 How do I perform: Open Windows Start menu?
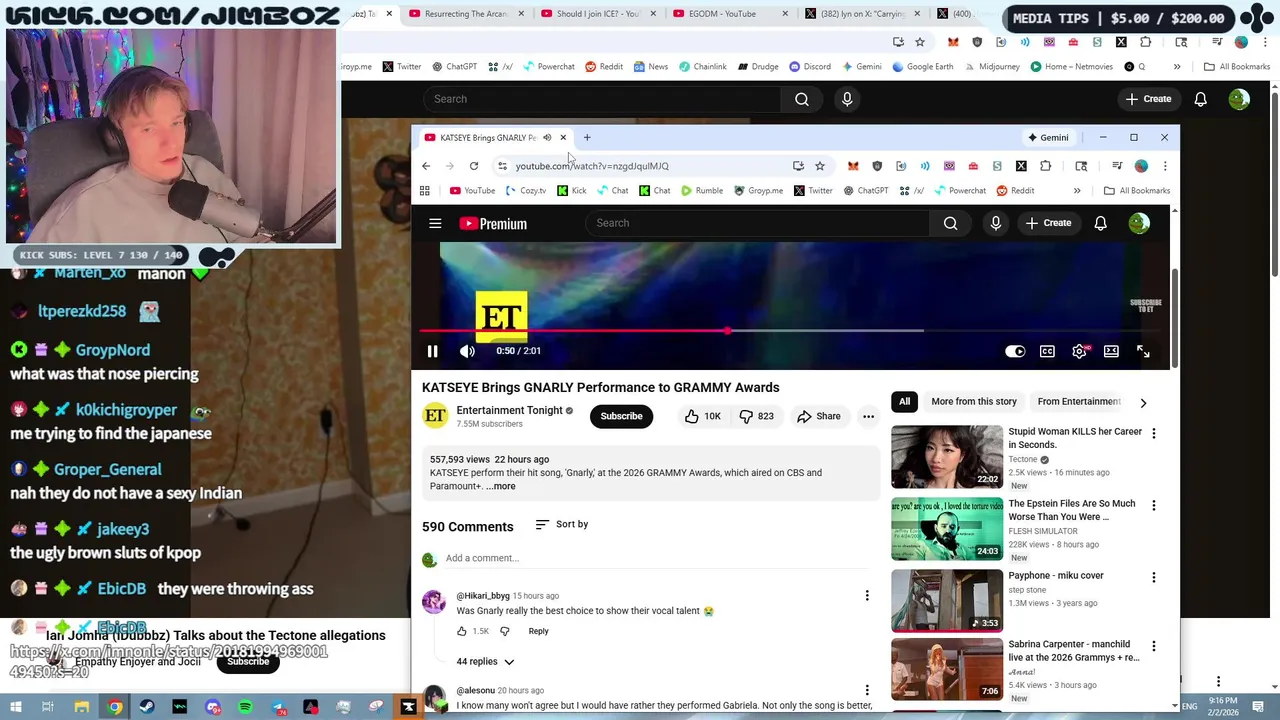15,707
